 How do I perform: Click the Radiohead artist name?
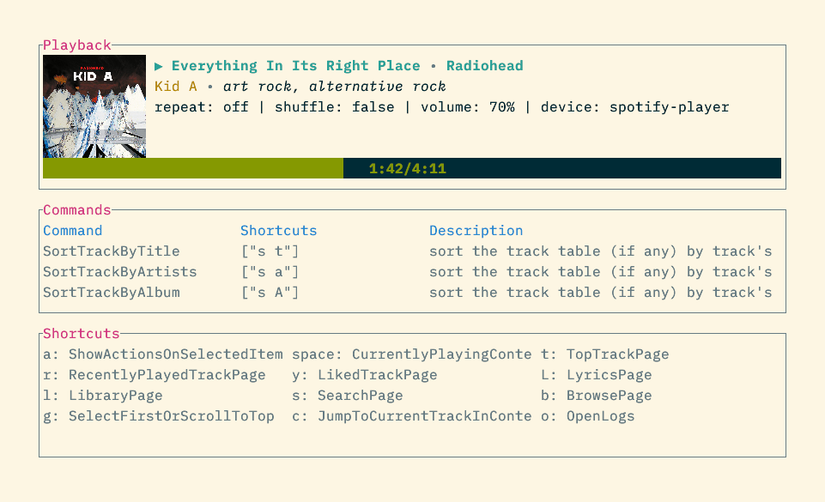pos(485,66)
